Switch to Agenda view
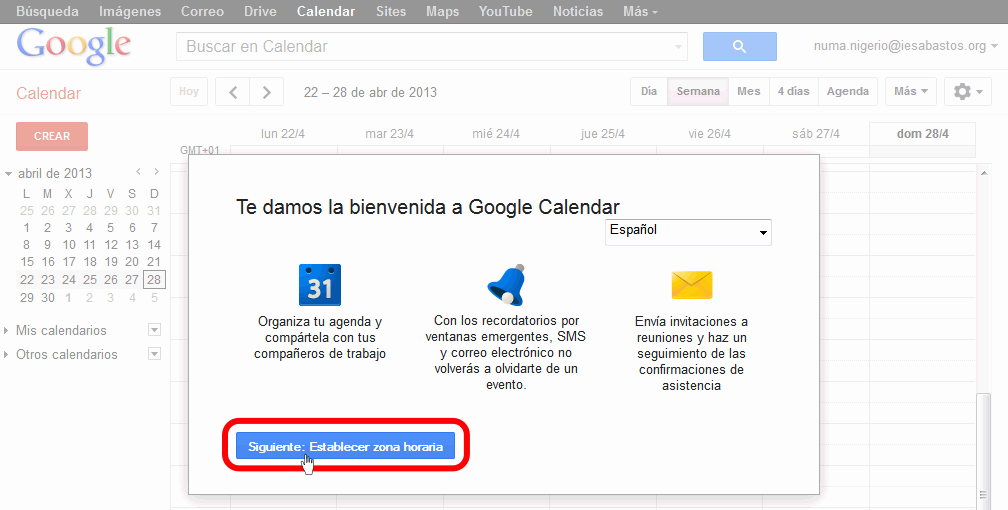This screenshot has width=1008, height=510. (x=848, y=91)
